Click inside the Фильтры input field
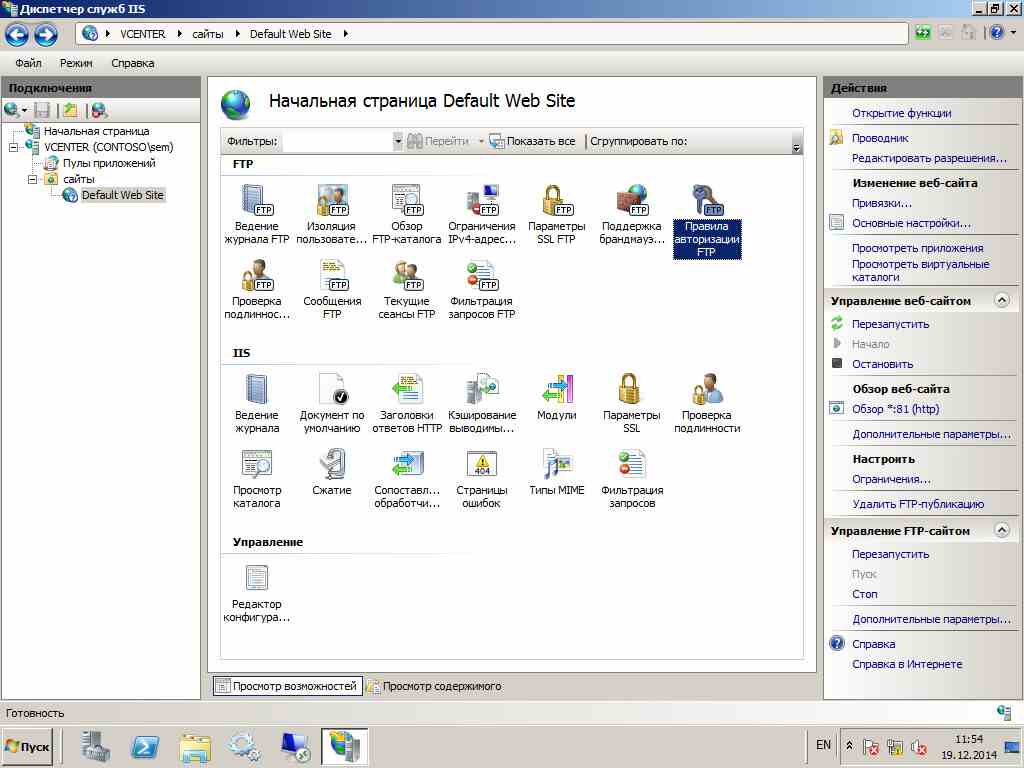Screen dimensions: 1024x768 coord(337,141)
